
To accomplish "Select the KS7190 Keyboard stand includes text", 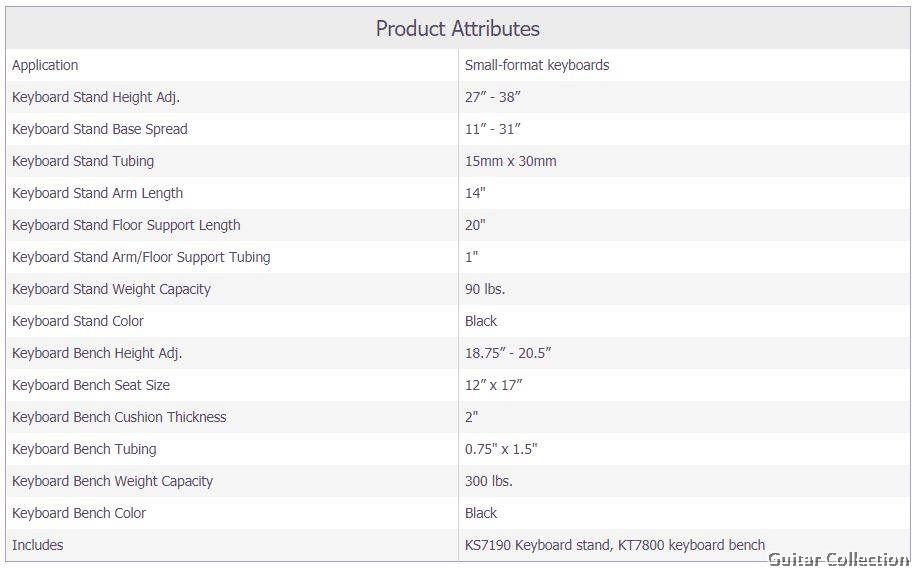I will click(537, 545).
